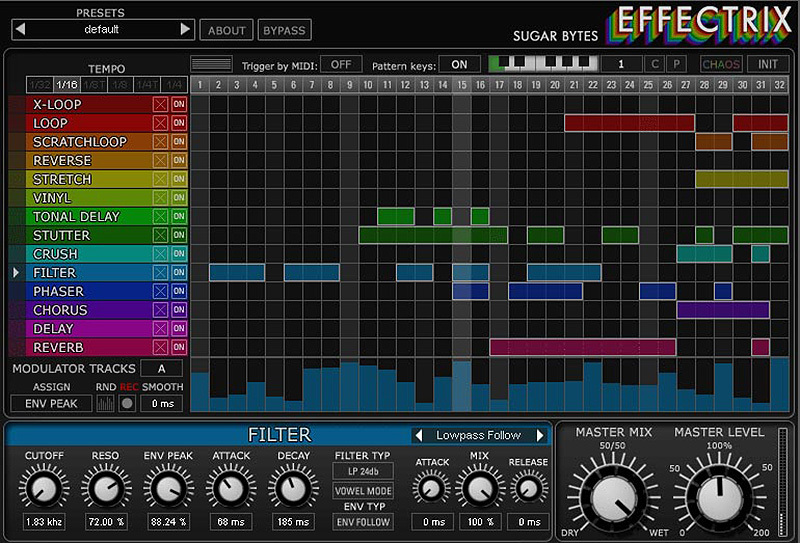Click the X icon on the REVERB row
The height and width of the screenshot is (543, 800).
[160, 347]
